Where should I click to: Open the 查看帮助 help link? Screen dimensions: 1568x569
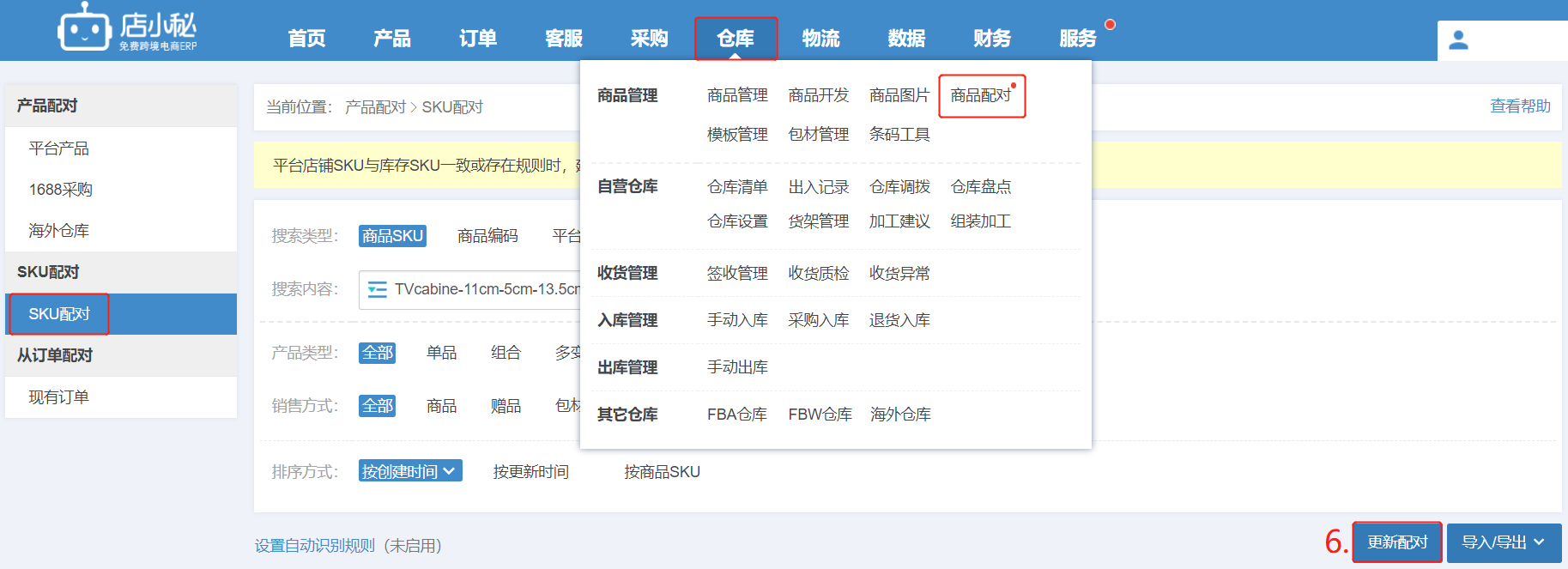pos(1519,106)
